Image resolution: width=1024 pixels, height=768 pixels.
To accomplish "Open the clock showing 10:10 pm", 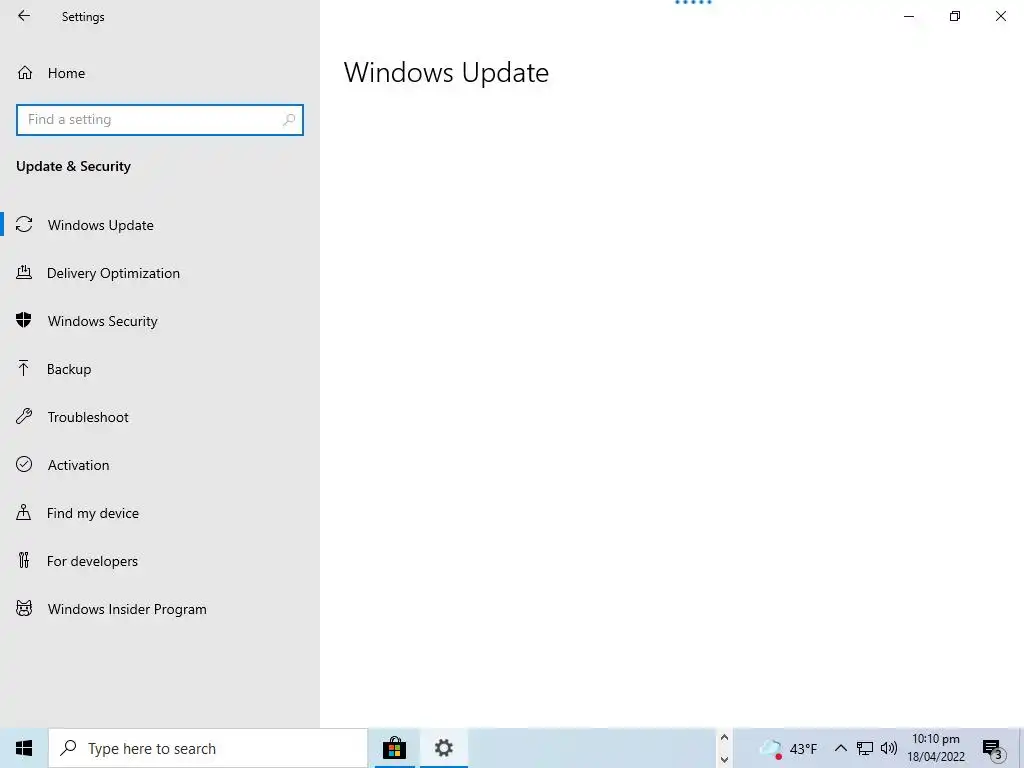I will point(936,748).
